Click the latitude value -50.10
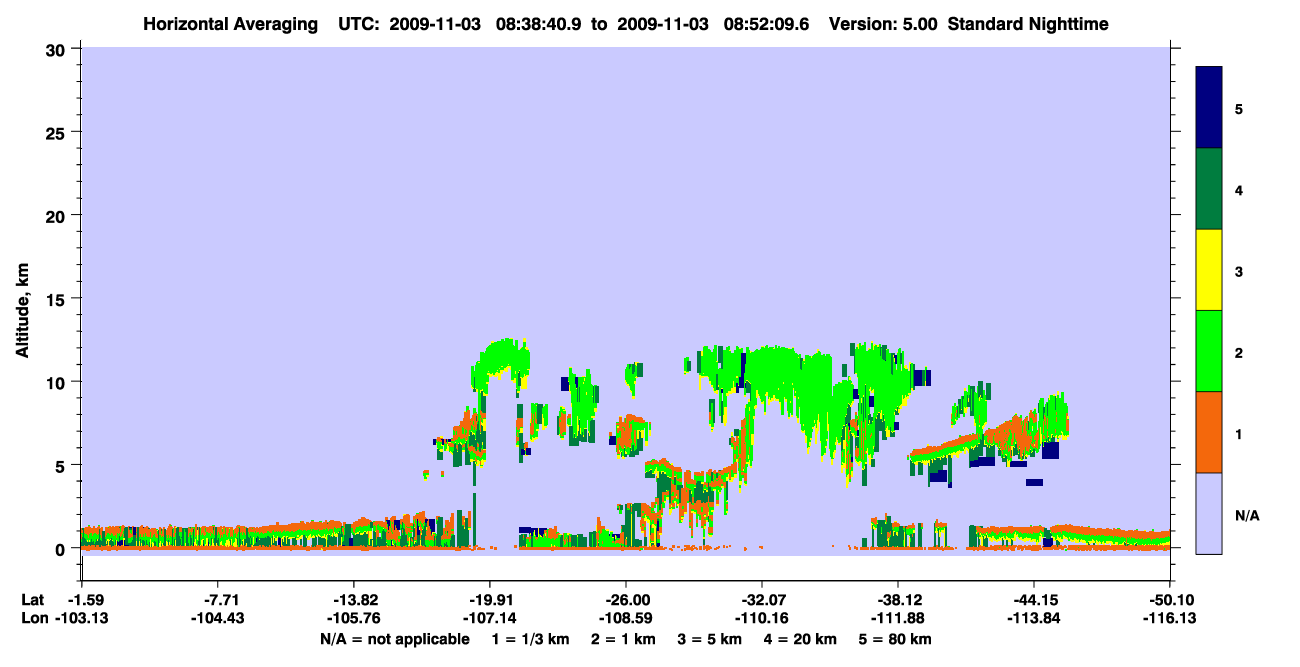Image resolution: width=1300 pixels, height=667 pixels. [1170, 600]
